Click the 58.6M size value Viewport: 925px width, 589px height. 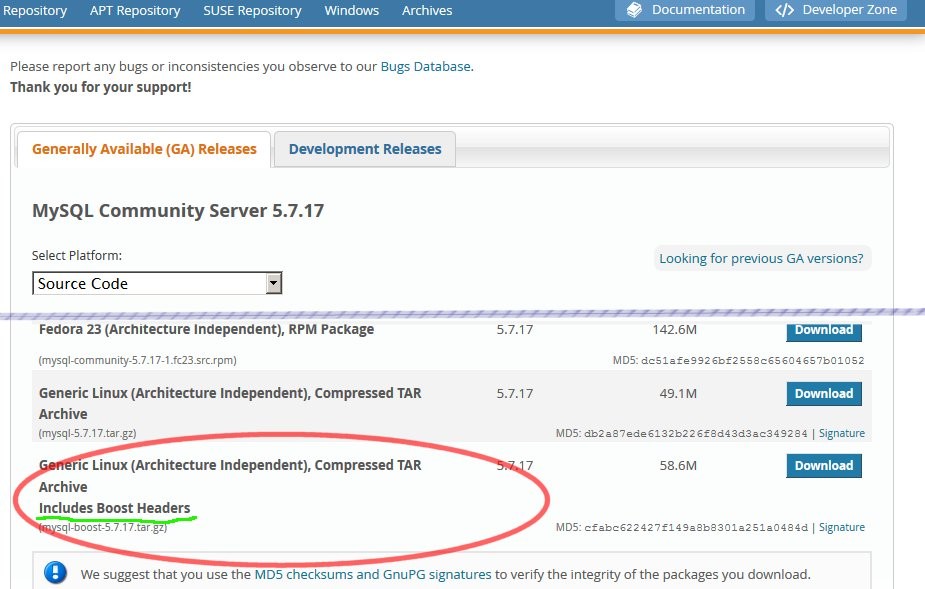pyautogui.click(x=678, y=466)
